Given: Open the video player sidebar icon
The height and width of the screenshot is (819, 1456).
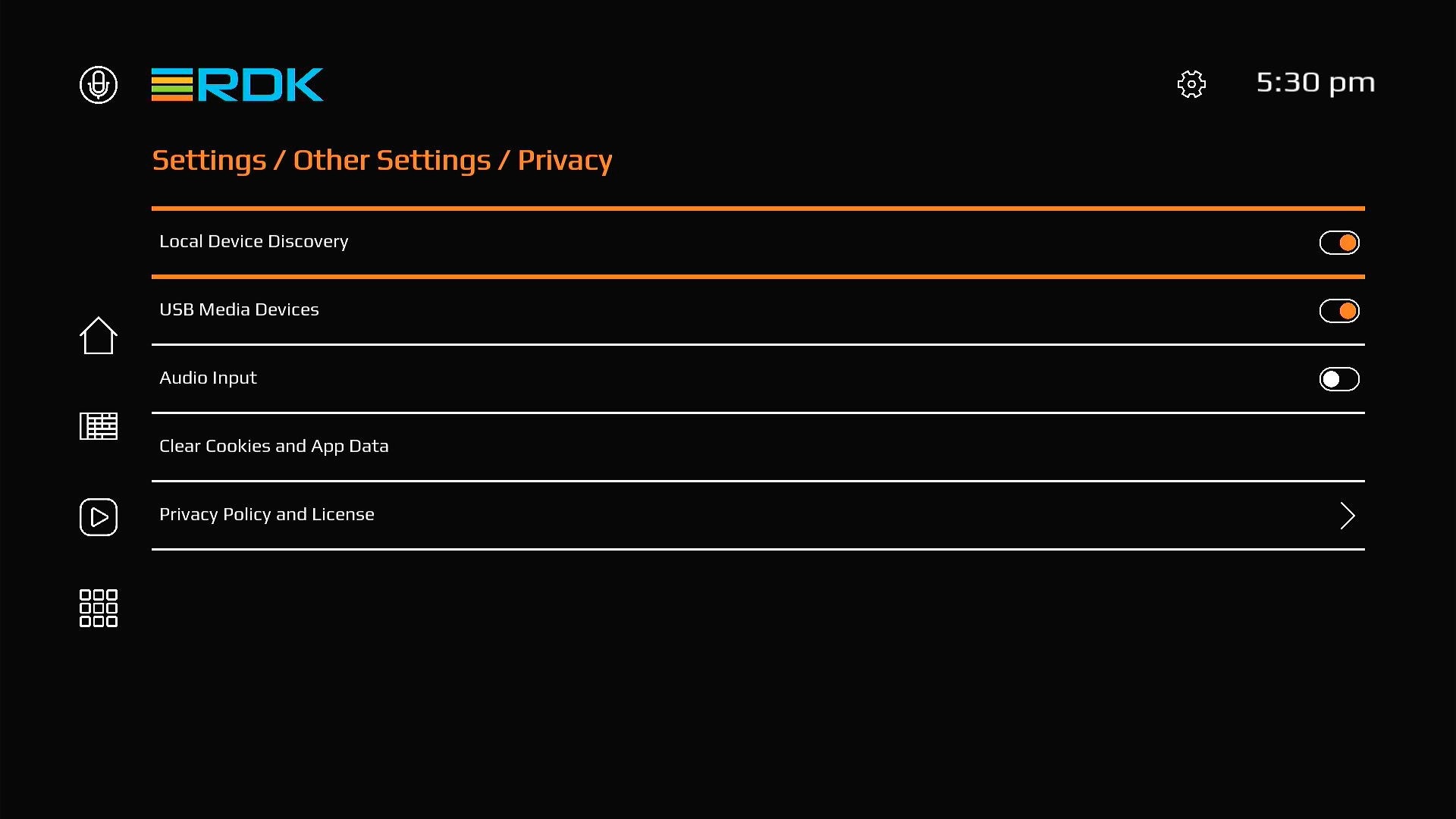Looking at the screenshot, I should pos(99,517).
